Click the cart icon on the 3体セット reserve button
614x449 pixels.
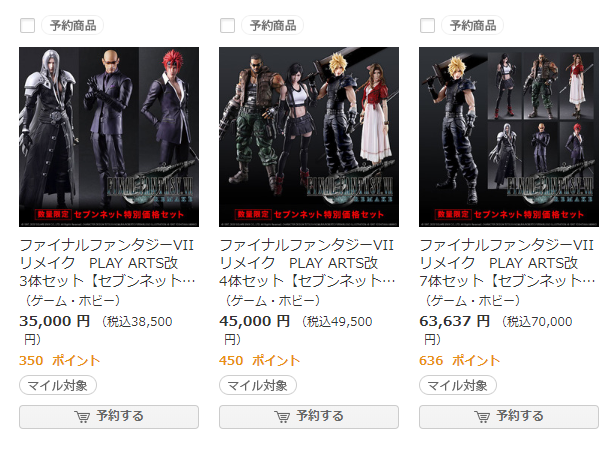click(82, 417)
